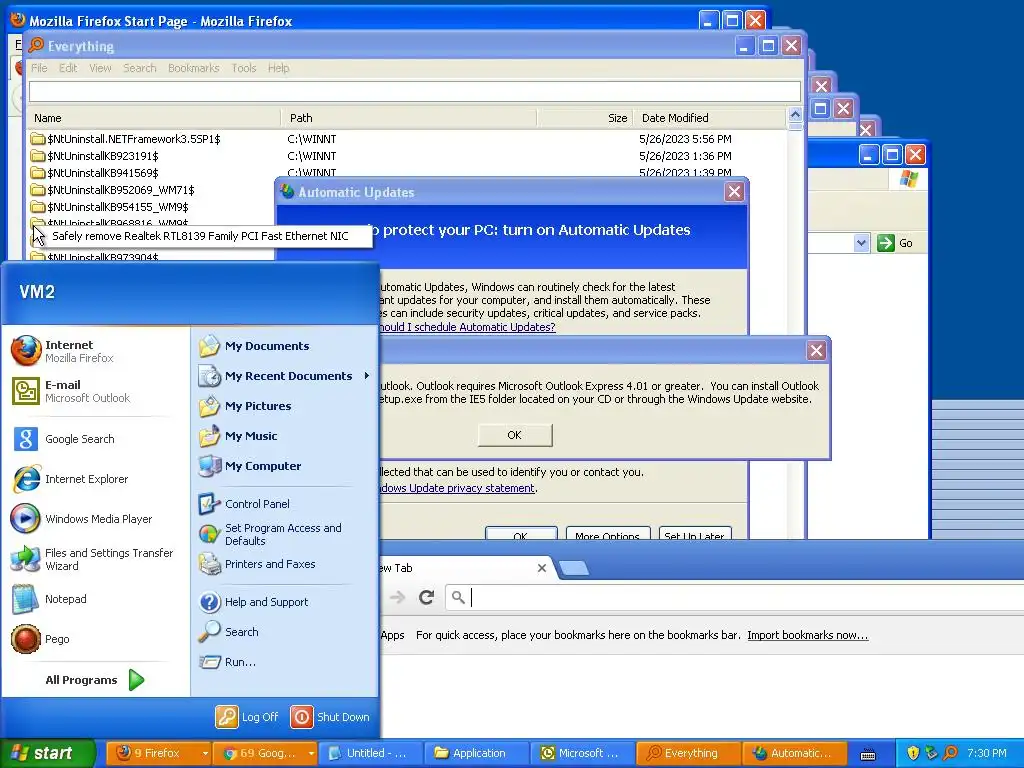Viewport: 1024px width, 768px height.
Task: Open Firefox taskbar group dropdown arrow
Action: point(204,753)
